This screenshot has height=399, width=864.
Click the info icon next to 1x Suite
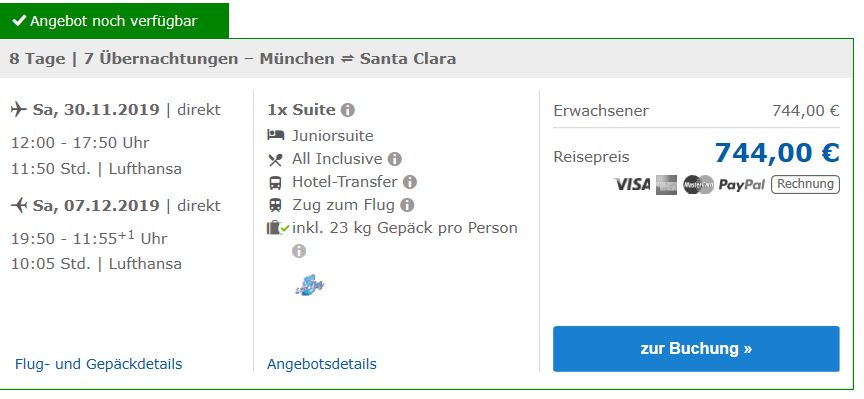pyautogui.click(x=347, y=110)
